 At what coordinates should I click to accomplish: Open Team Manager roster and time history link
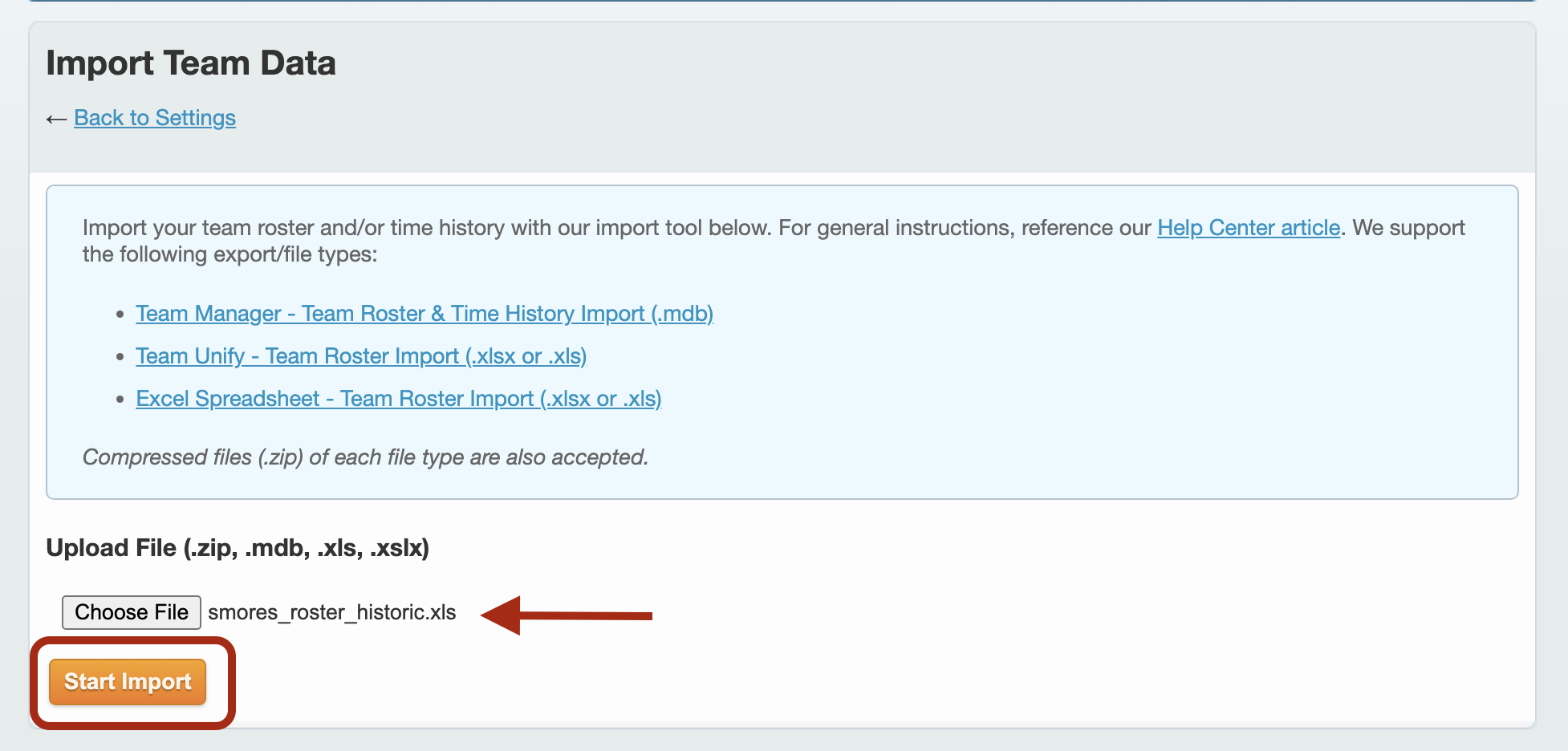click(424, 314)
